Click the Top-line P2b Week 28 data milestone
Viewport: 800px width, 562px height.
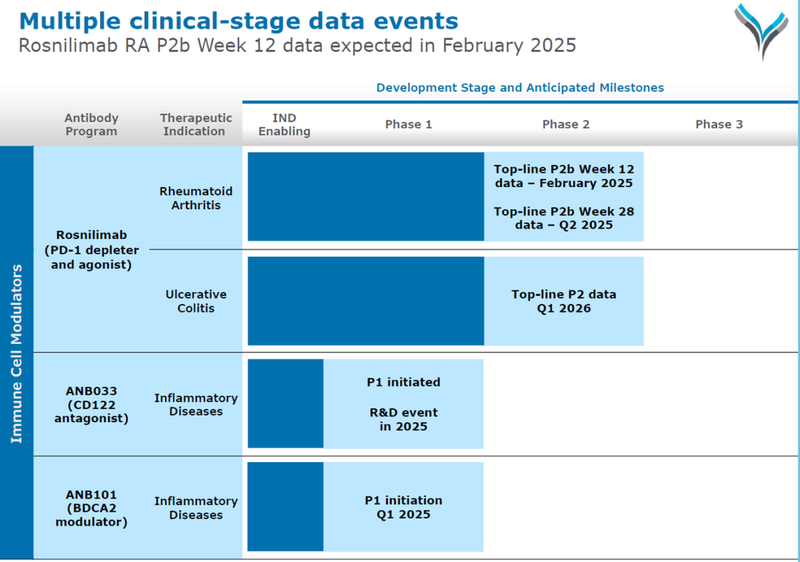pos(564,218)
